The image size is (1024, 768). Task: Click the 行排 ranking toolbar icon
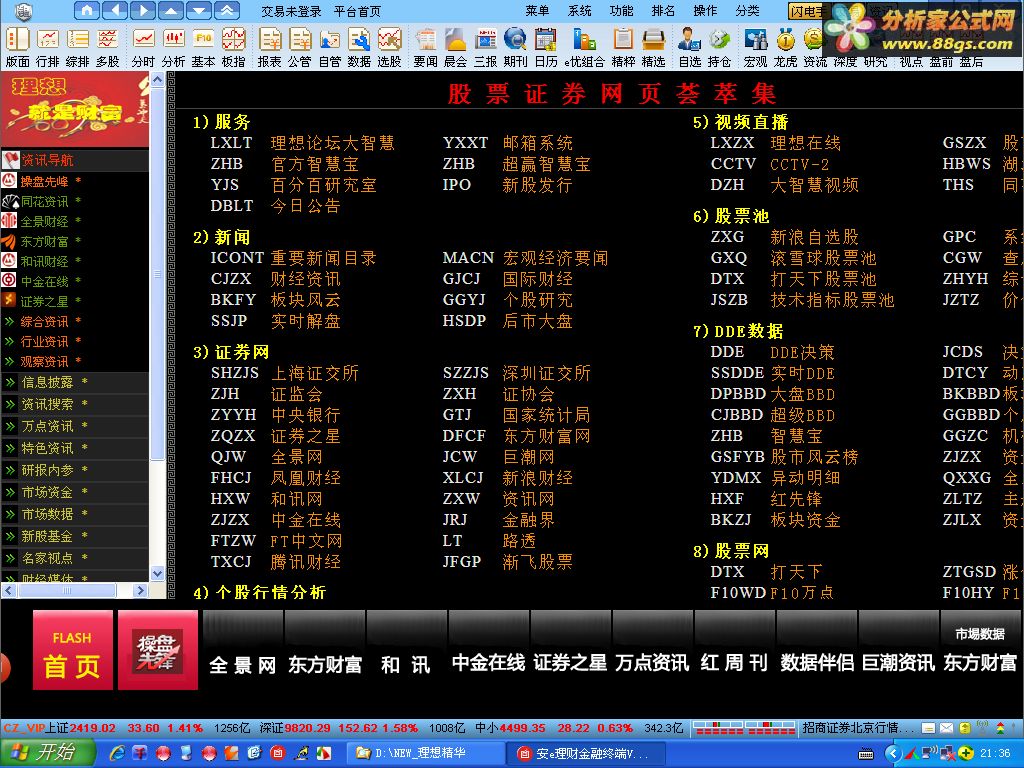coord(48,47)
